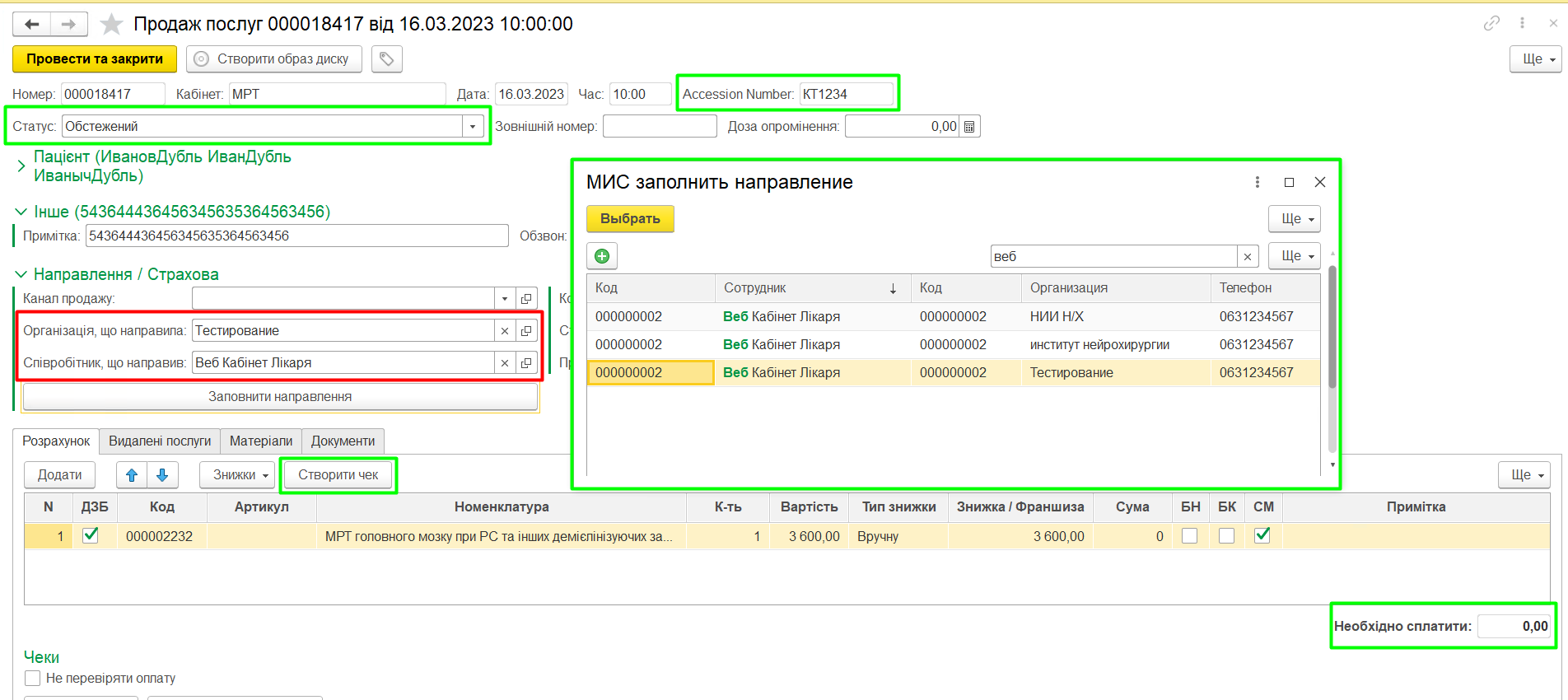Click the tag icon button in toolbar

[x=386, y=59]
